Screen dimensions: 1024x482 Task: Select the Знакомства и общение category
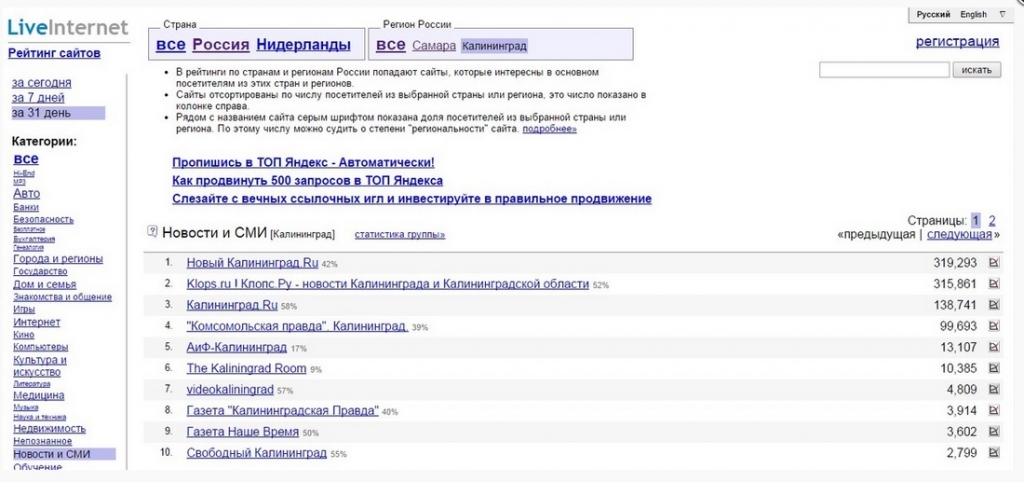62,297
